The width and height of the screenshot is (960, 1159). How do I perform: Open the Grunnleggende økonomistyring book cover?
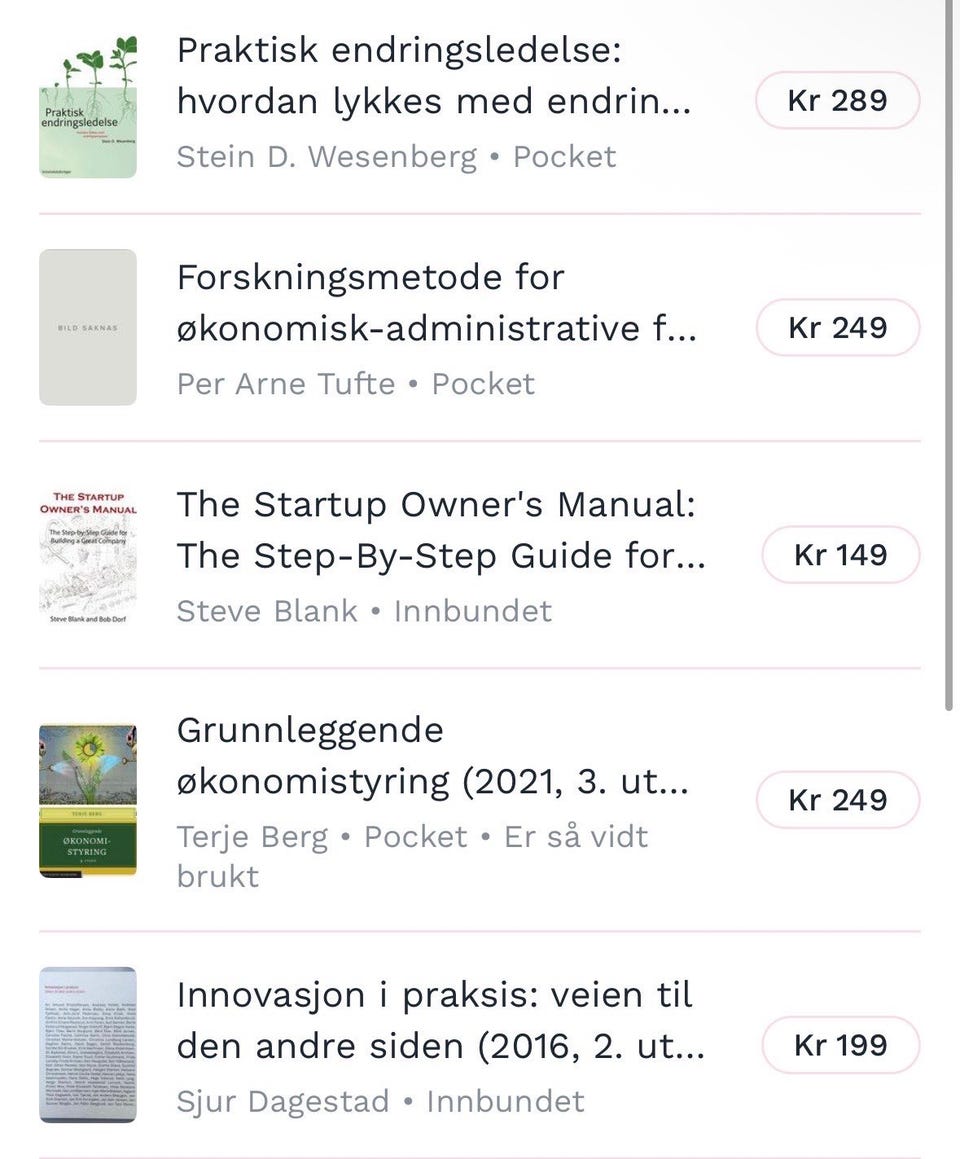pyautogui.click(x=88, y=801)
